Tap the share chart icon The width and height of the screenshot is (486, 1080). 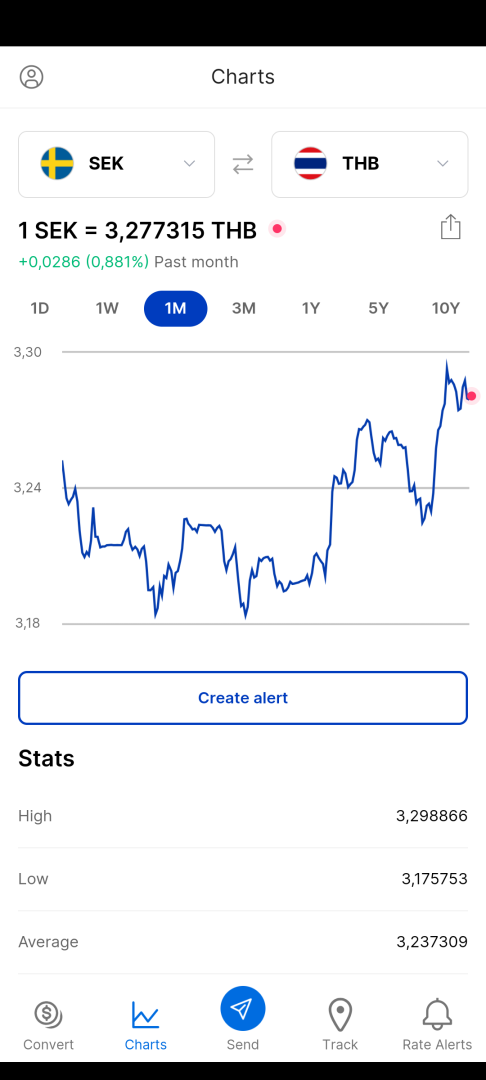tap(450, 227)
